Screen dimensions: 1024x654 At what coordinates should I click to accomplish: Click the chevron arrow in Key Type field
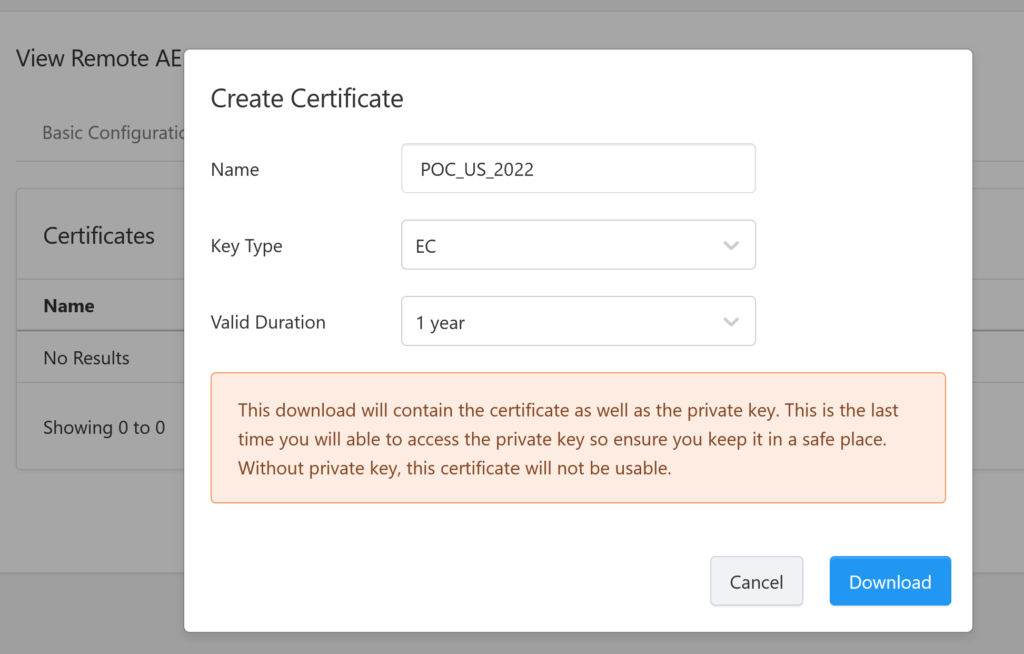(731, 246)
